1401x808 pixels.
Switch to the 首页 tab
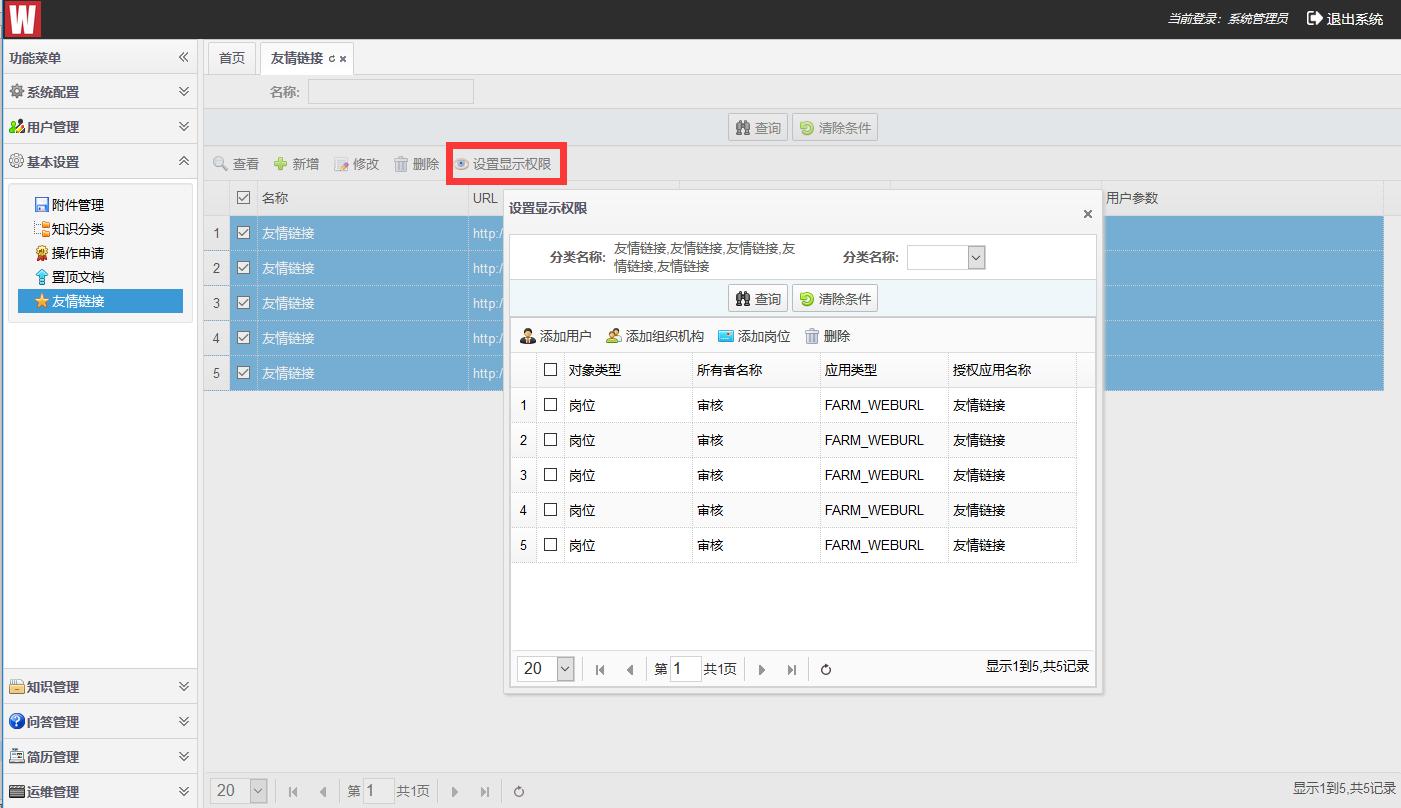pos(232,58)
